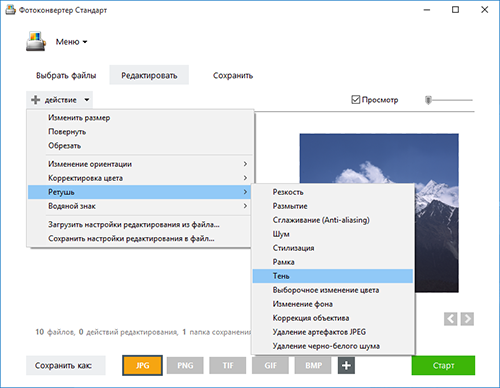Choose Сохранить настройки редактирования в файл

click(140, 238)
